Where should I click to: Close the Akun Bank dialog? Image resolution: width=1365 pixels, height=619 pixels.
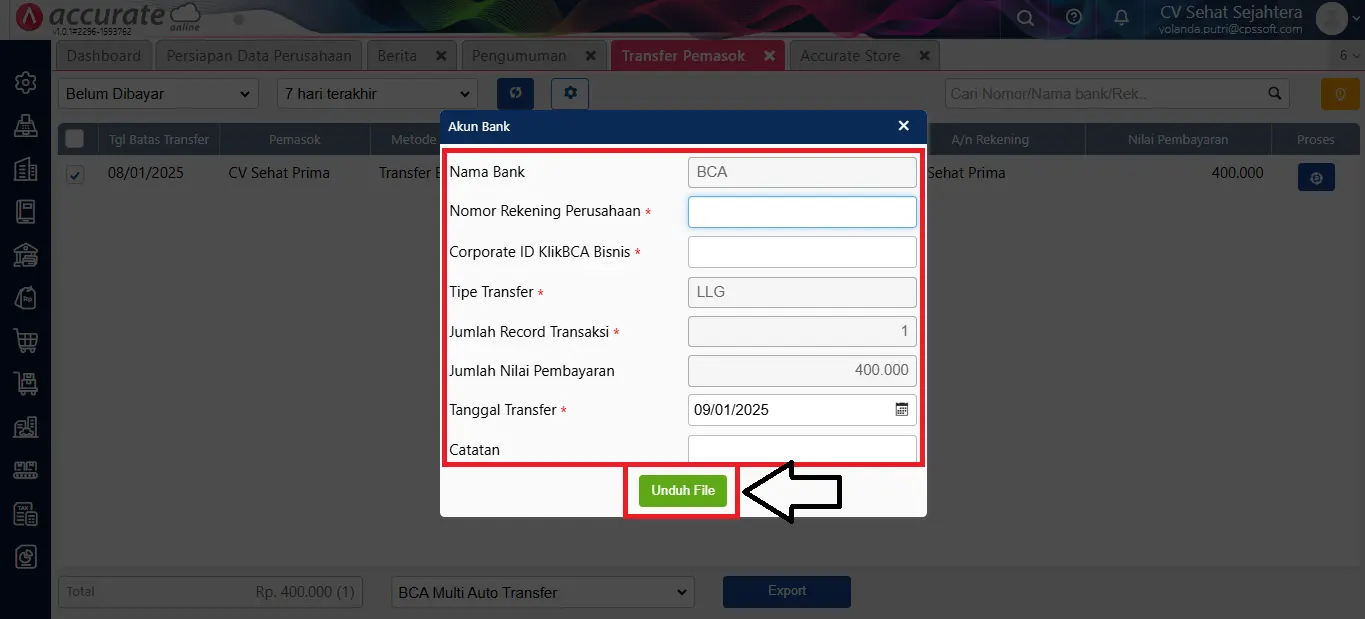coord(903,126)
